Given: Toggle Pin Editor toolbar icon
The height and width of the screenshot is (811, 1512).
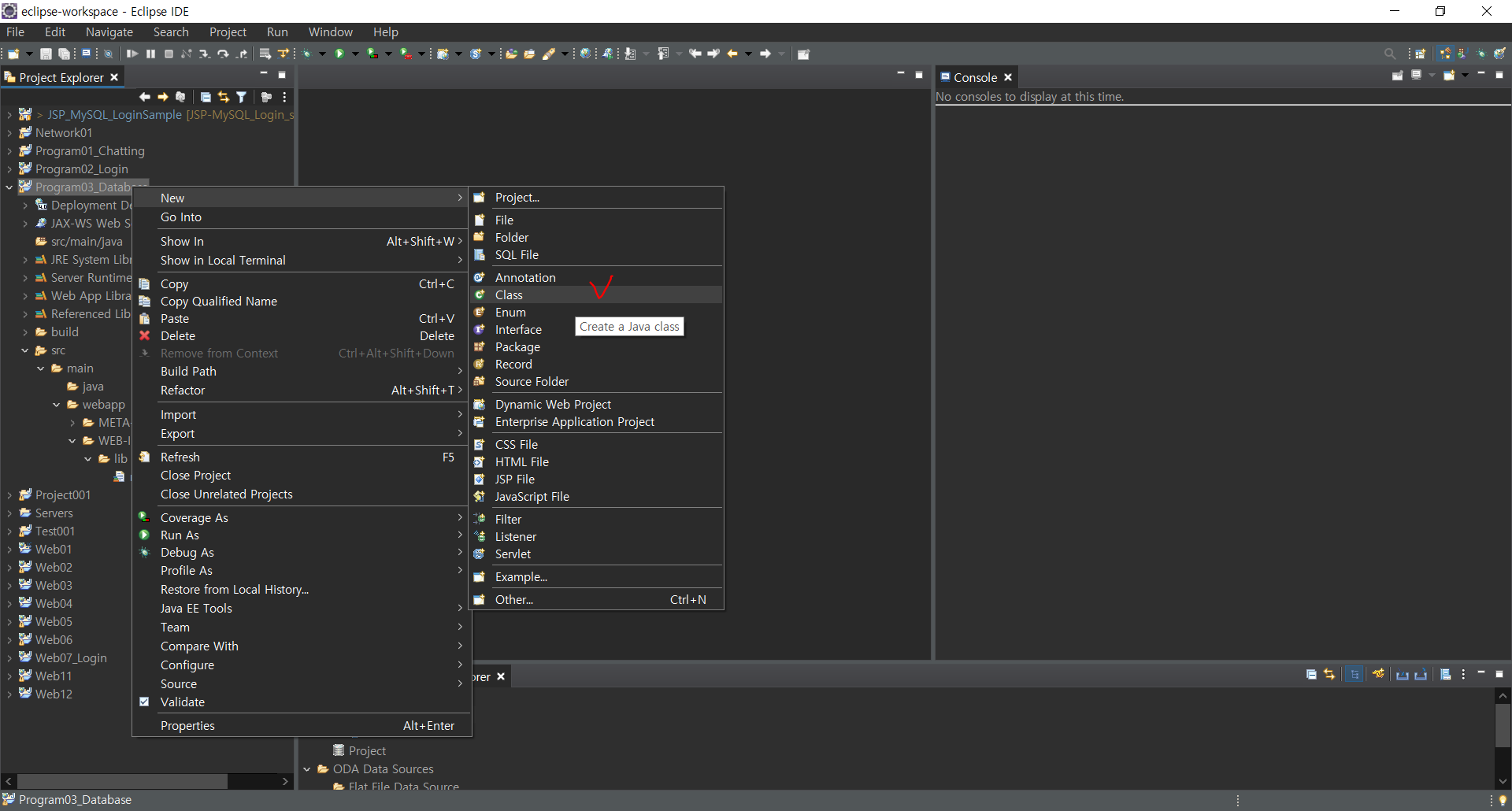Looking at the screenshot, I should coord(803,54).
